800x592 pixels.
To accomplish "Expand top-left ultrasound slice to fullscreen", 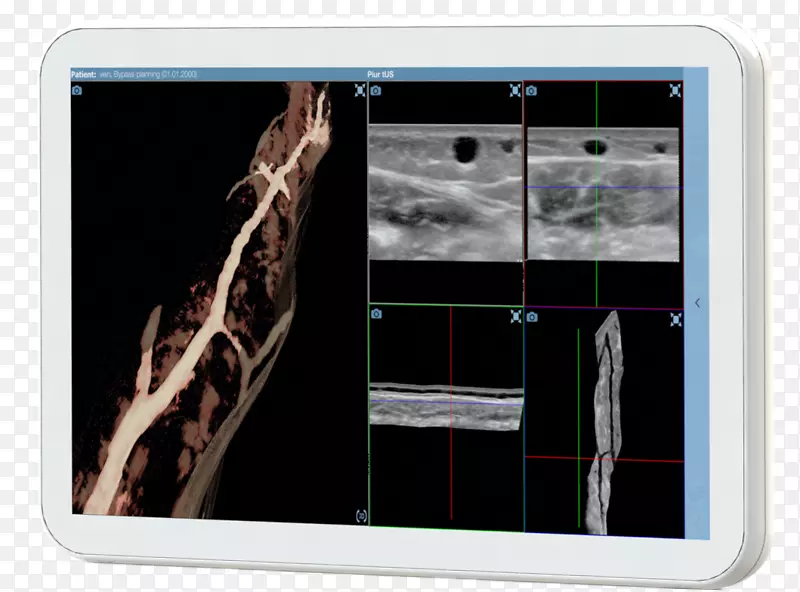I will pos(515,91).
